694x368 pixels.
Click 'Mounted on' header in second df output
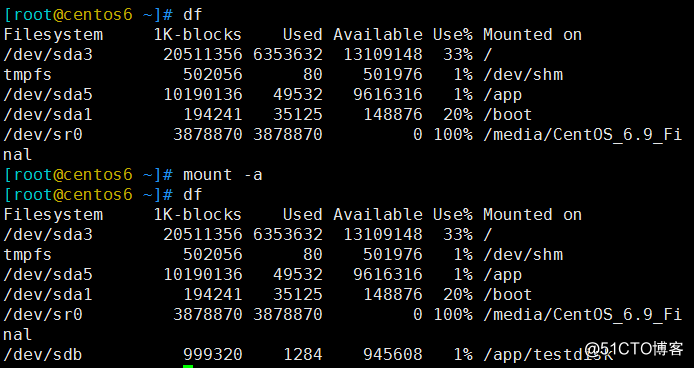tap(532, 215)
